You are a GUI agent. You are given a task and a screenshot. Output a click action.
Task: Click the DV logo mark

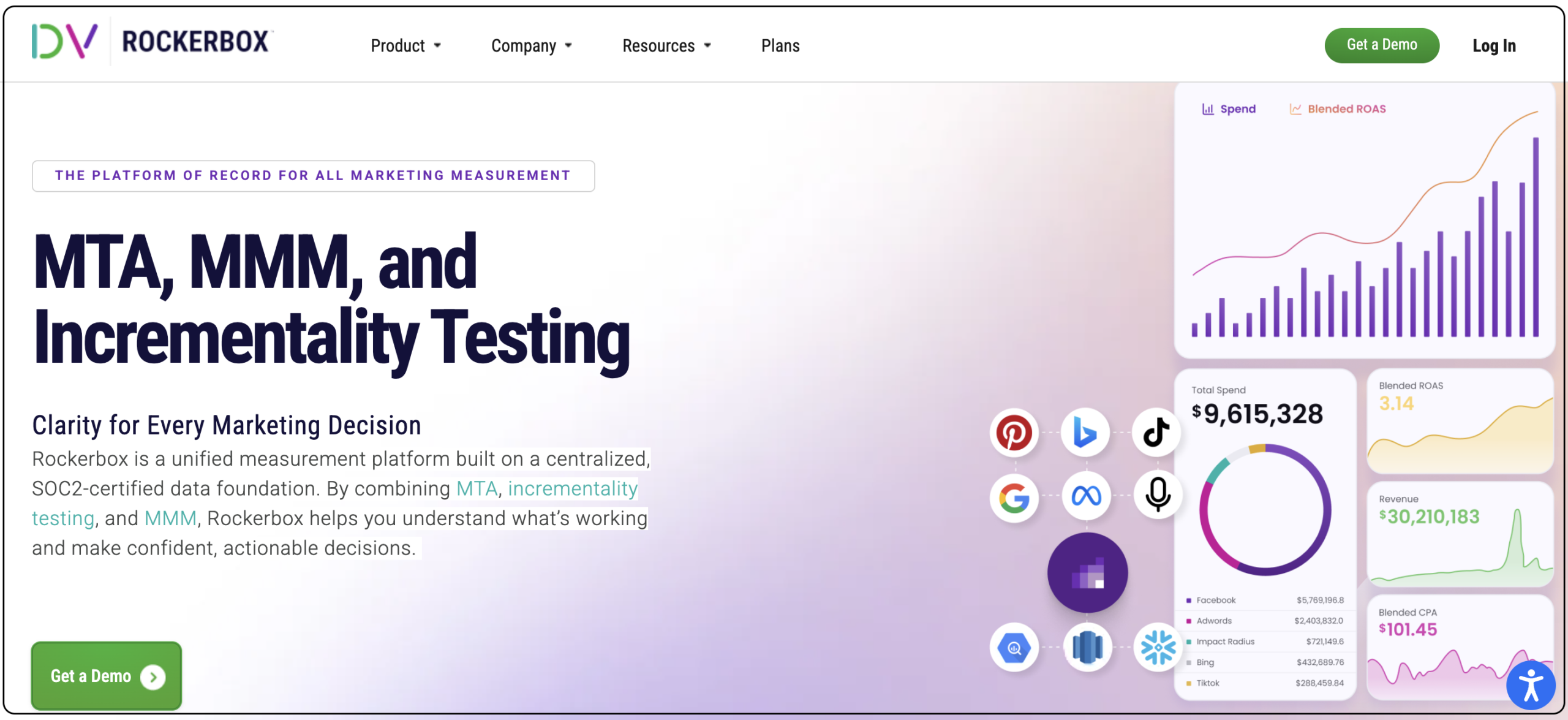pos(64,42)
